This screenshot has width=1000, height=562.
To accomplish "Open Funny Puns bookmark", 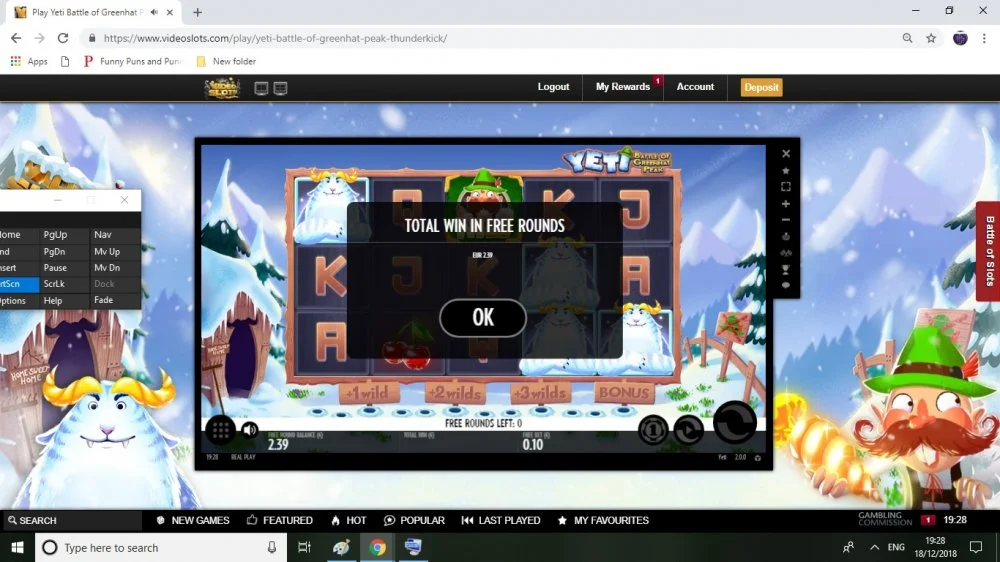I will pos(133,61).
